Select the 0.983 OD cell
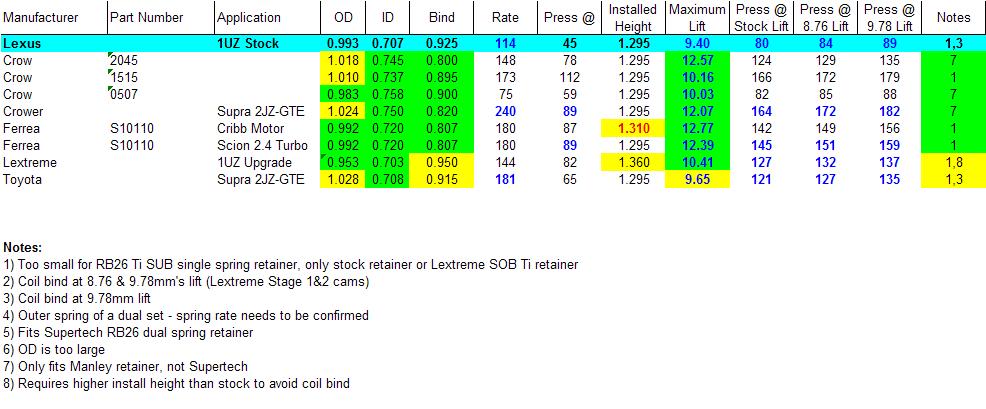This screenshot has height=409, width=986. [342, 95]
